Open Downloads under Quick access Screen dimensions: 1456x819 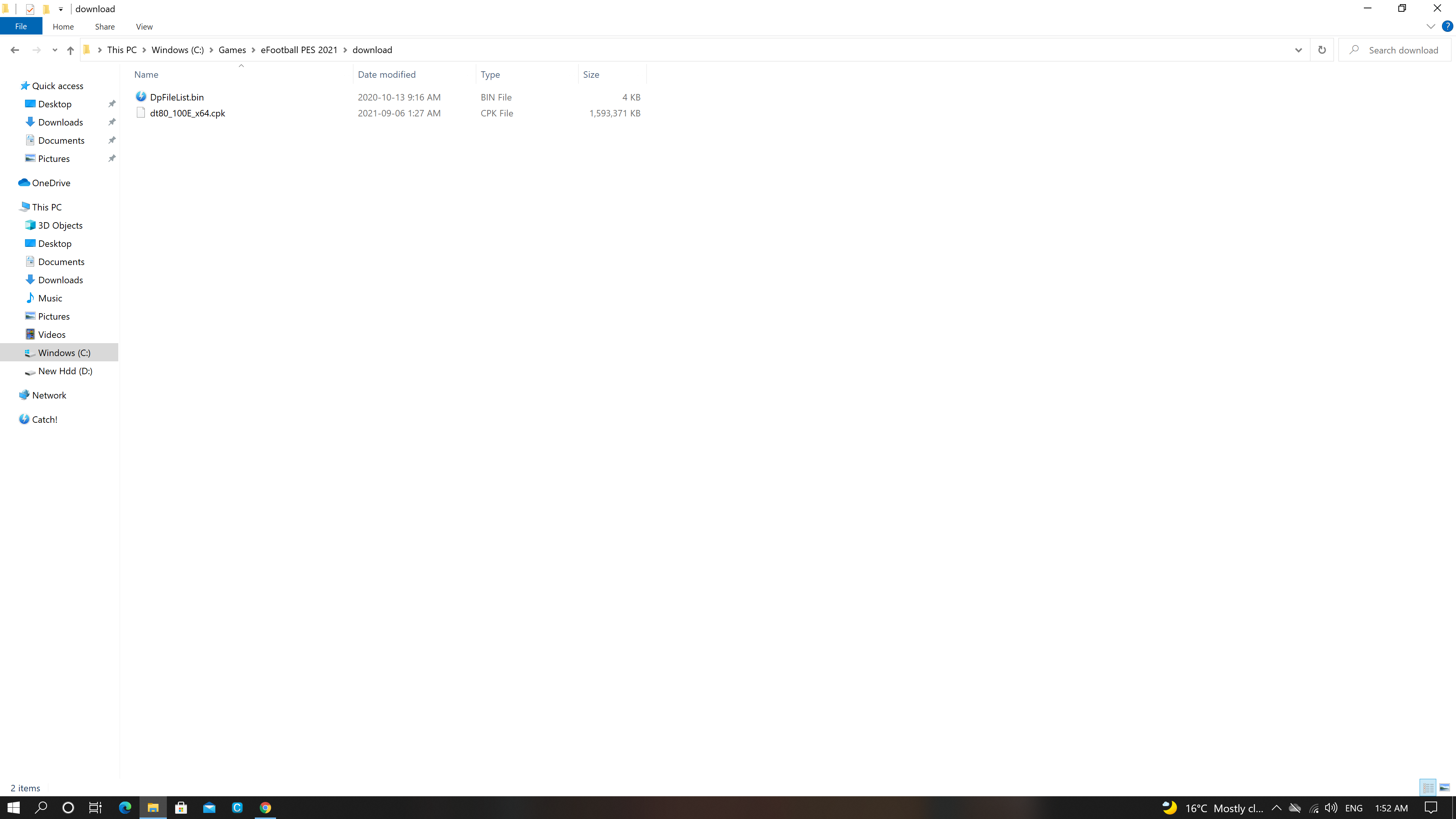tap(61, 122)
